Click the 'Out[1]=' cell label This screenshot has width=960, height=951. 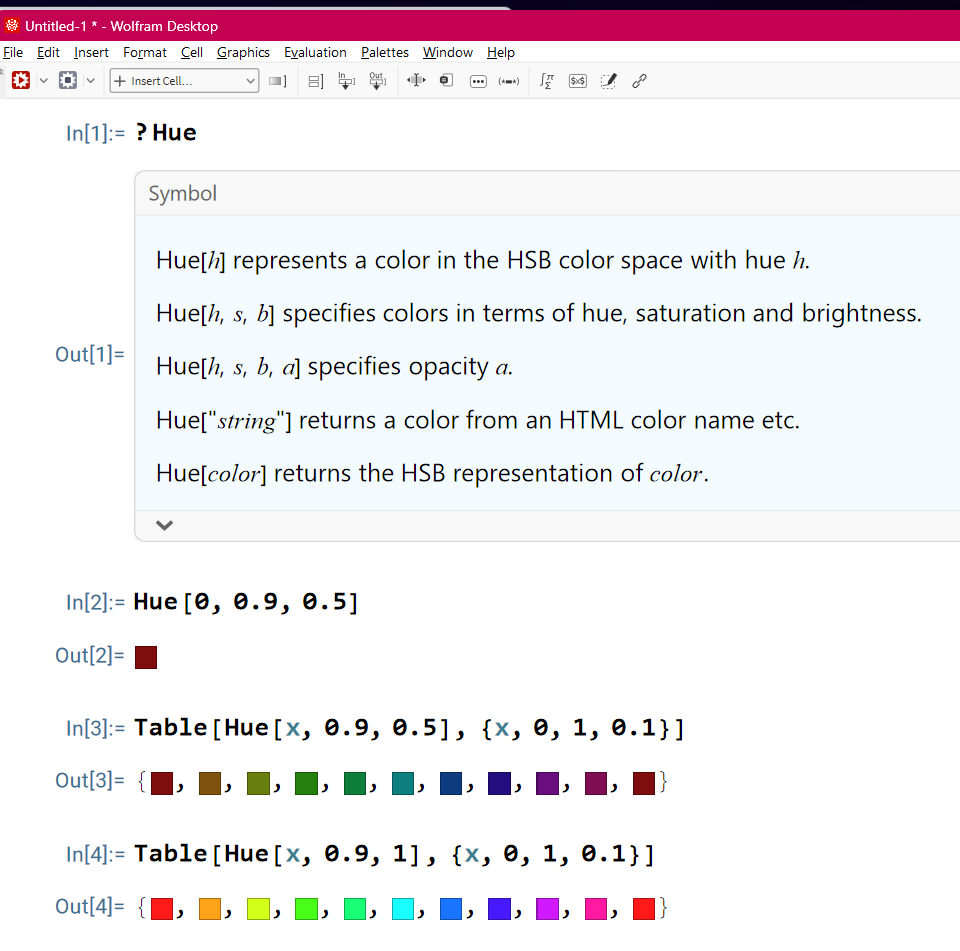click(x=90, y=354)
